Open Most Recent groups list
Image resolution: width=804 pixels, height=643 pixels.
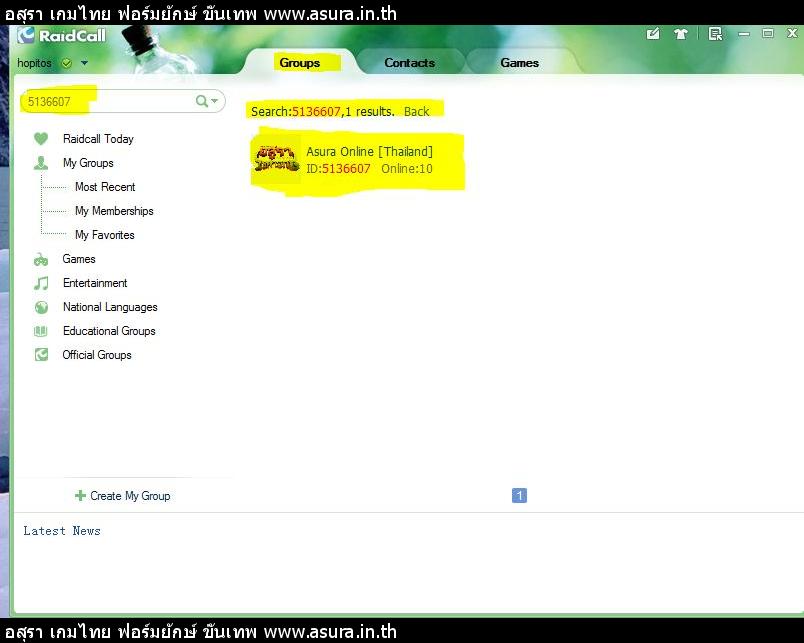click(105, 187)
